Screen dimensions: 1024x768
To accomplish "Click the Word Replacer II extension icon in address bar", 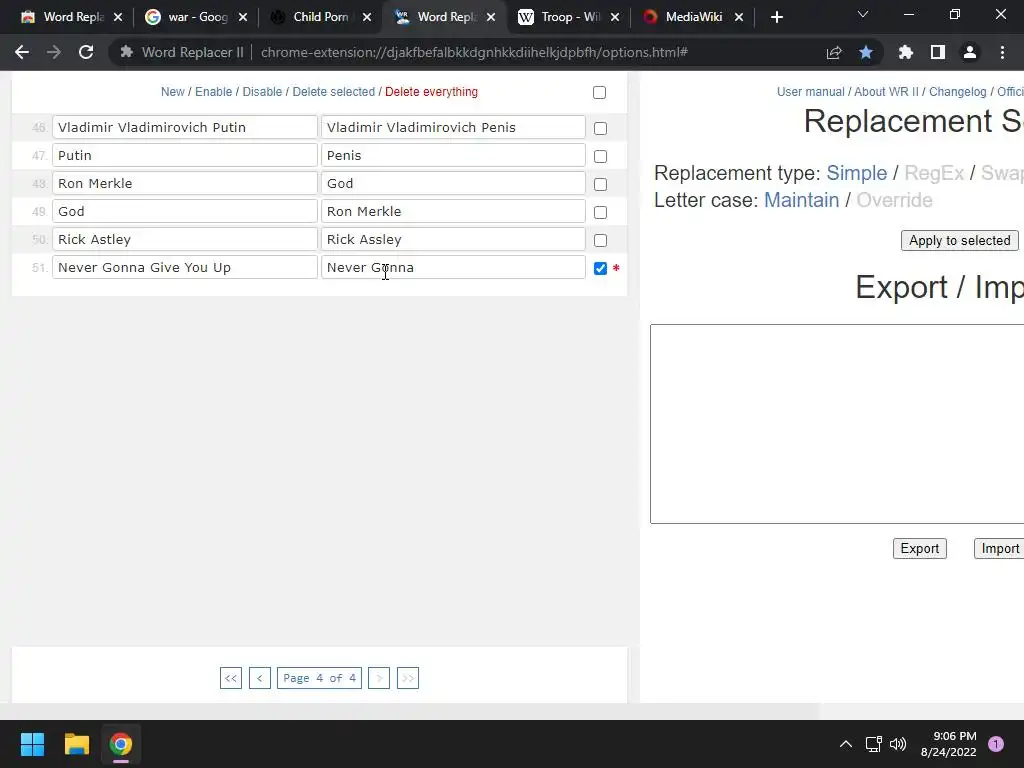I will tap(127, 52).
